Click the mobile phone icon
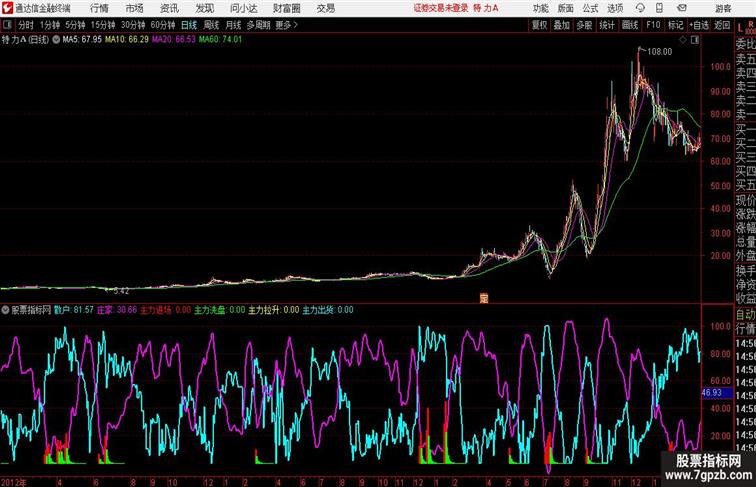This screenshot has width=756, height=487. (x=659, y=8)
